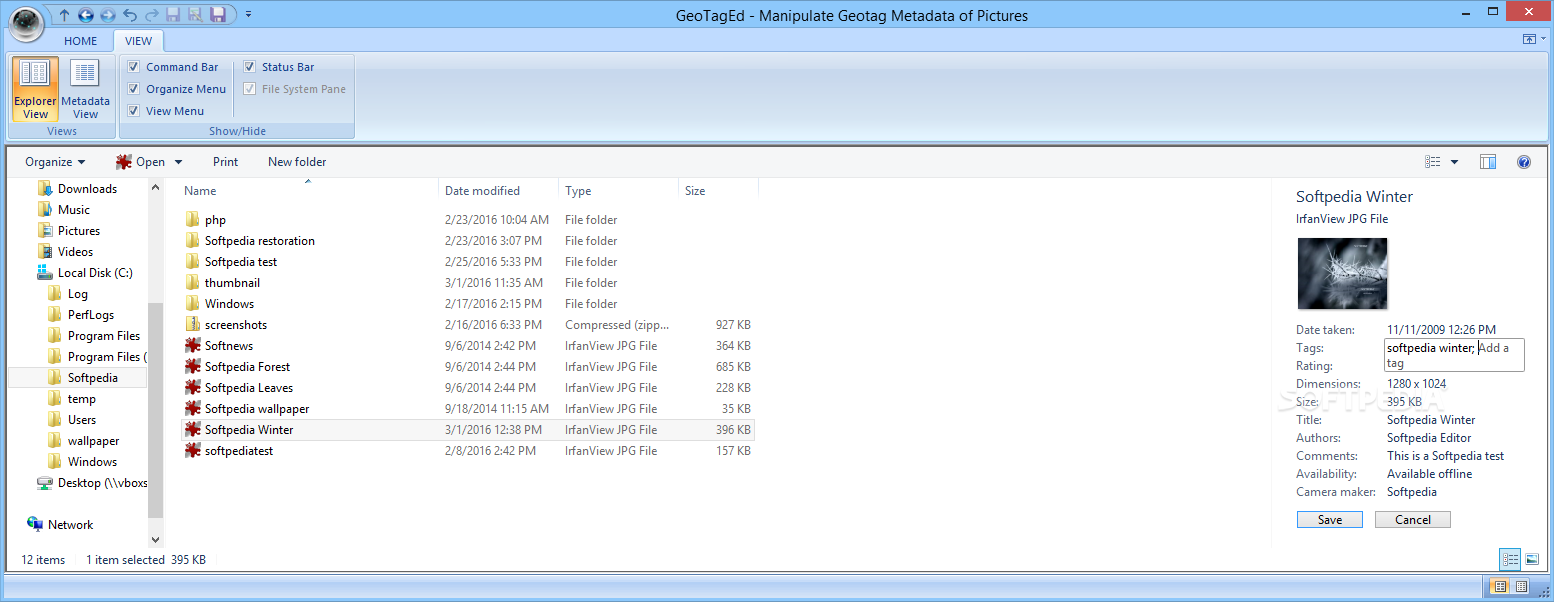Expand the Open button dropdown arrow

click(178, 162)
